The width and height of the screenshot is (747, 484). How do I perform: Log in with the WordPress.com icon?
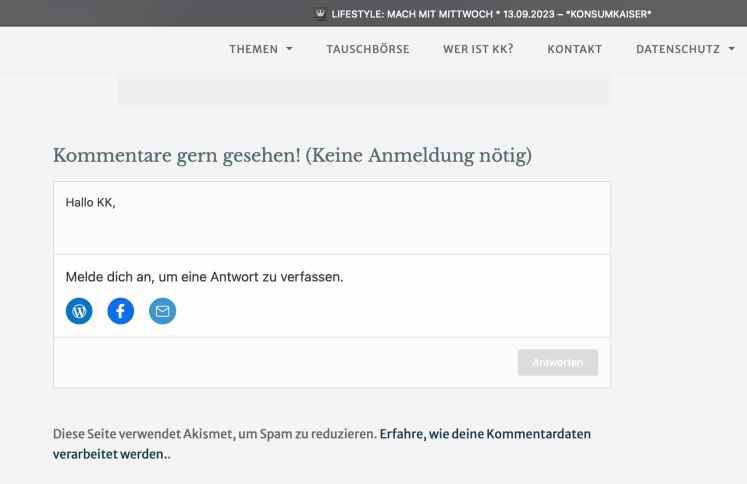tap(79, 311)
